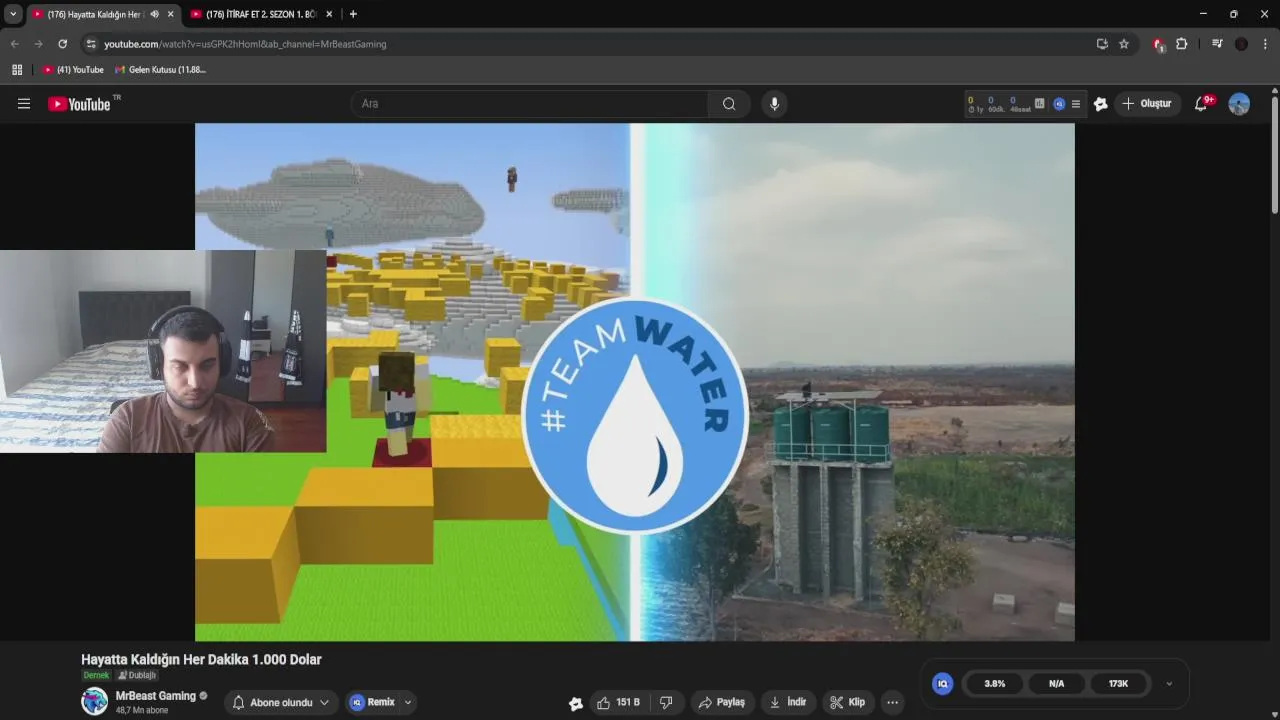Open a new browser tab

[353, 14]
